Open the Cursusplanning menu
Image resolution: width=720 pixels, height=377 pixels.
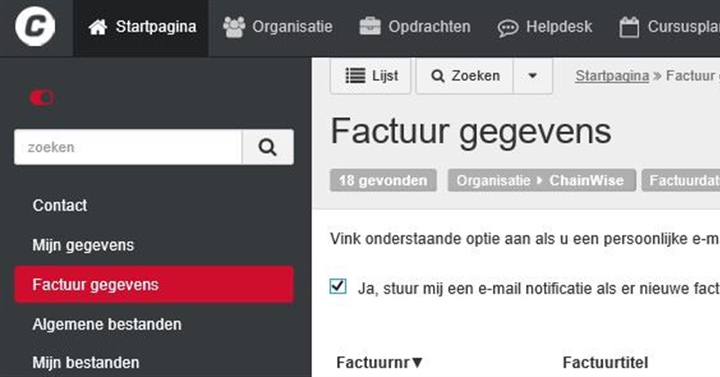(669, 27)
